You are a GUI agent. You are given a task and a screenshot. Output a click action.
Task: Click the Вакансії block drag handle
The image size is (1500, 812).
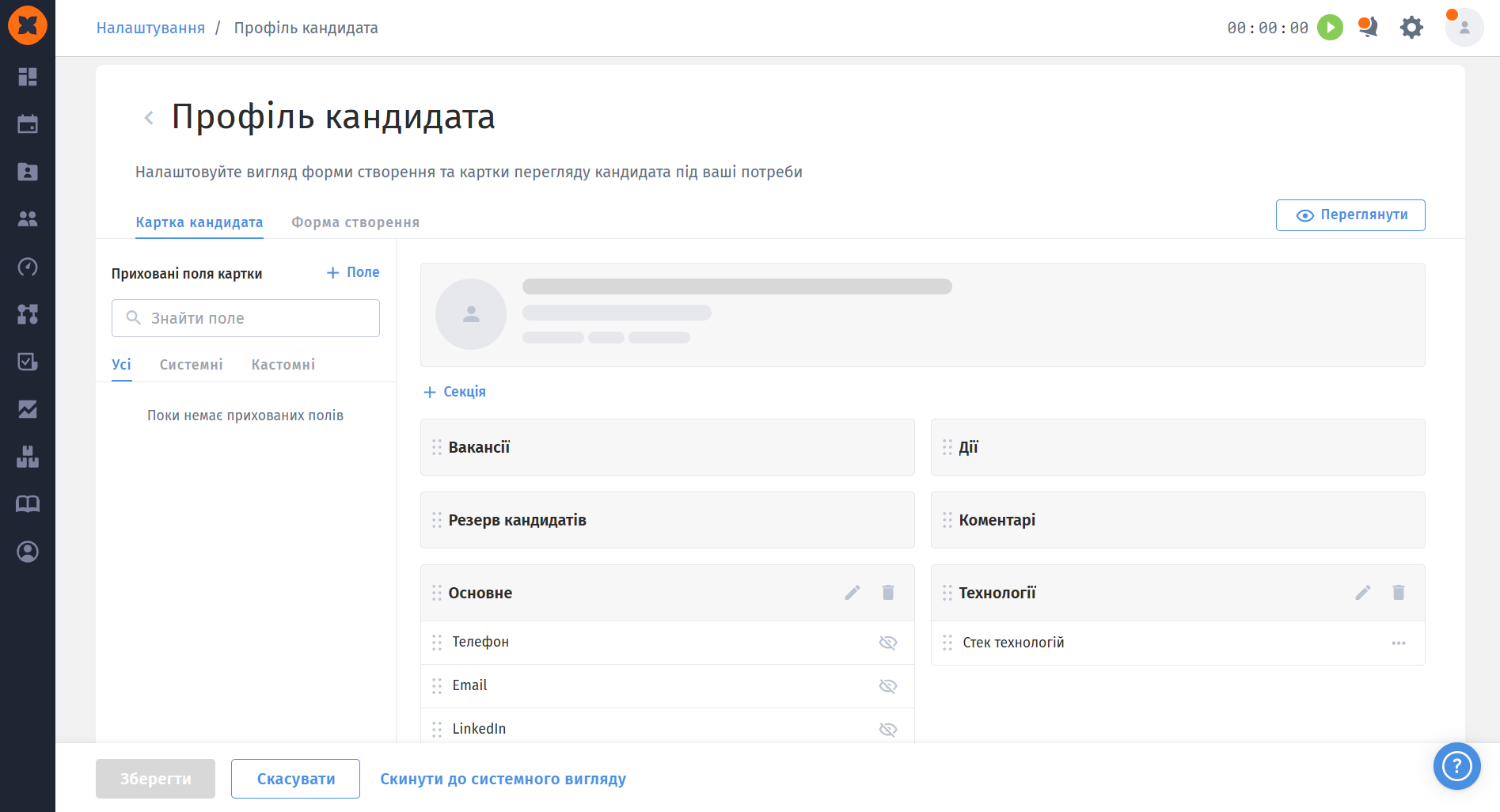[437, 447]
